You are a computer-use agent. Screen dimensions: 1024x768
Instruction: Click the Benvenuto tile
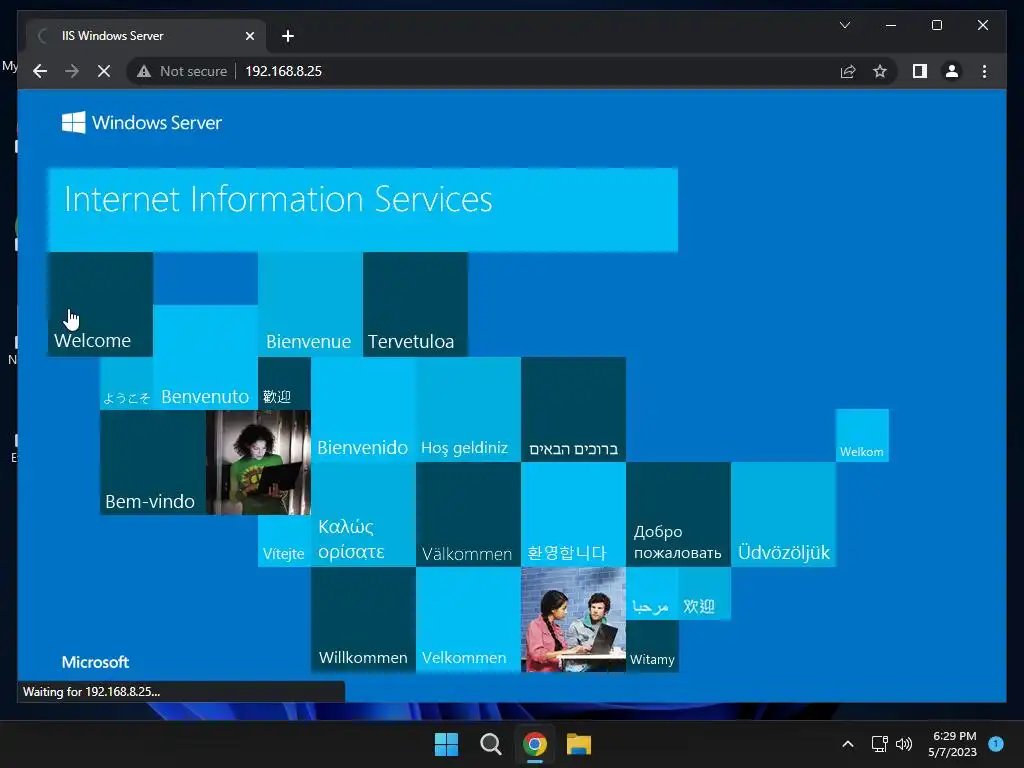pos(205,357)
